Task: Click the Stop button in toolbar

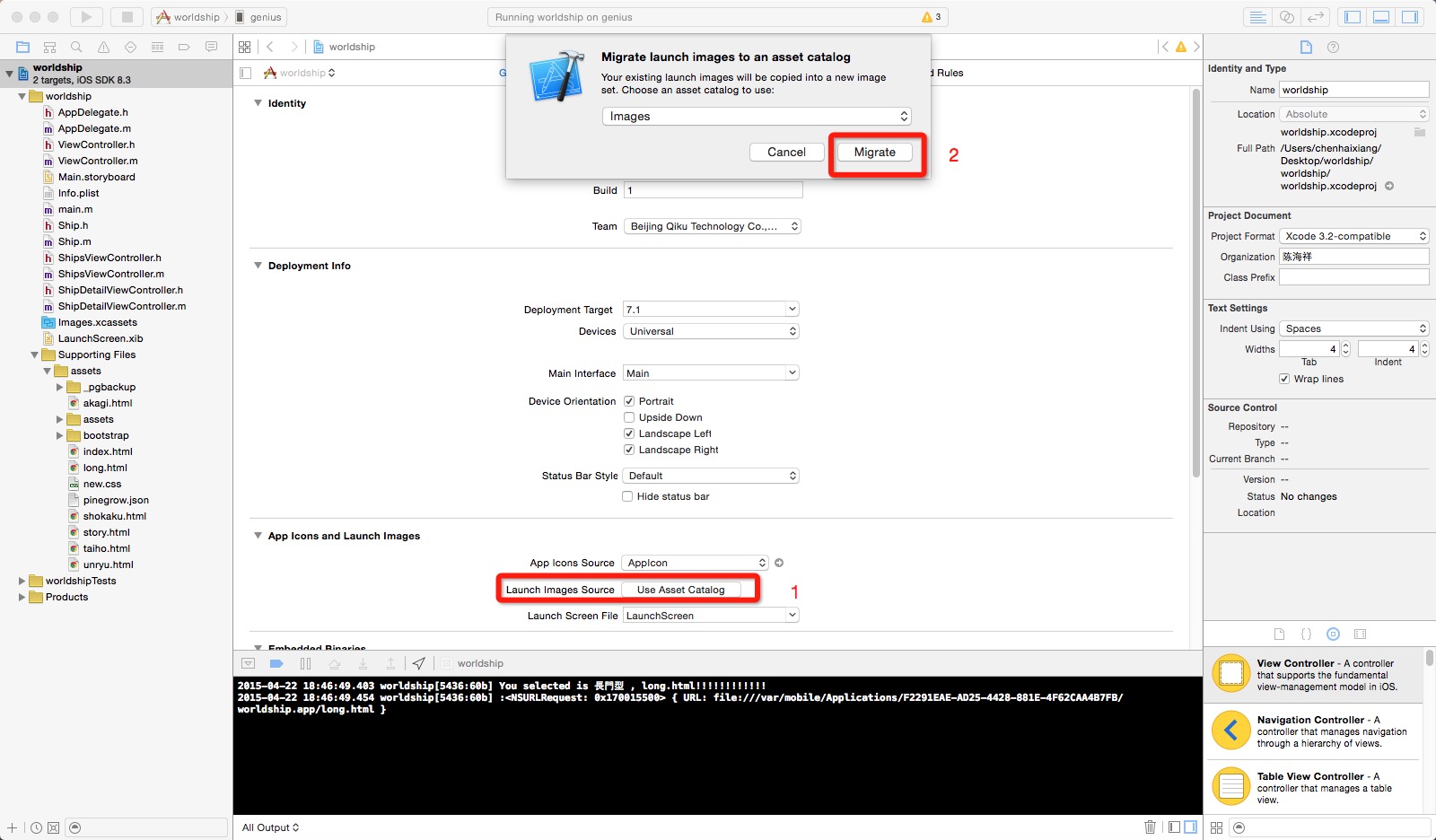Action: point(127,17)
